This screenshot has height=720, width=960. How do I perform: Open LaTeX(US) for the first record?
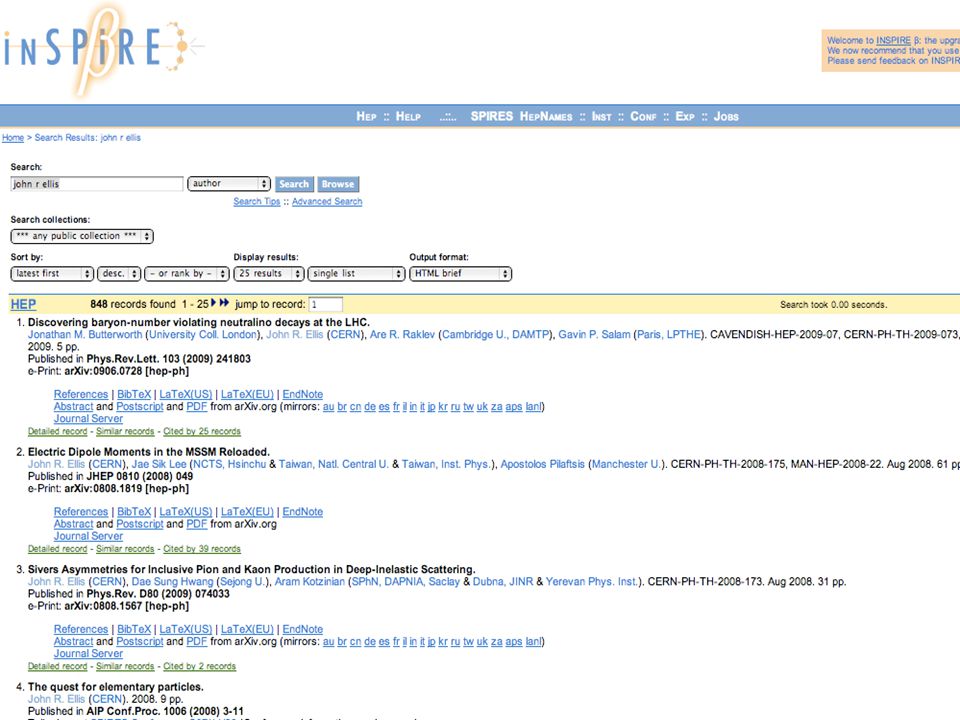pyautogui.click(x=186, y=394)
